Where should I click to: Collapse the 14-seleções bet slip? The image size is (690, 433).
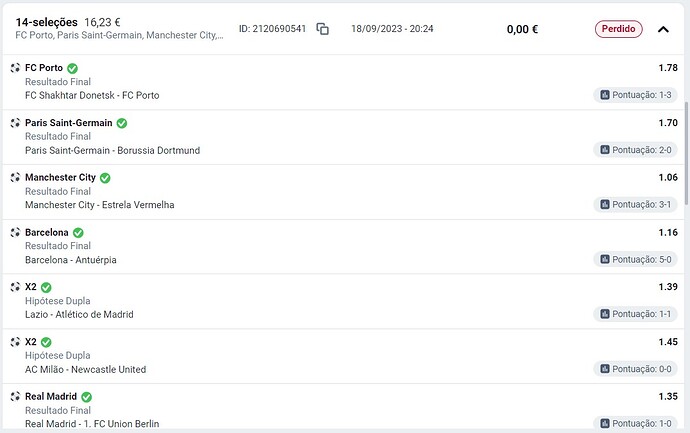pyautogui.click(x=663, y=29)
